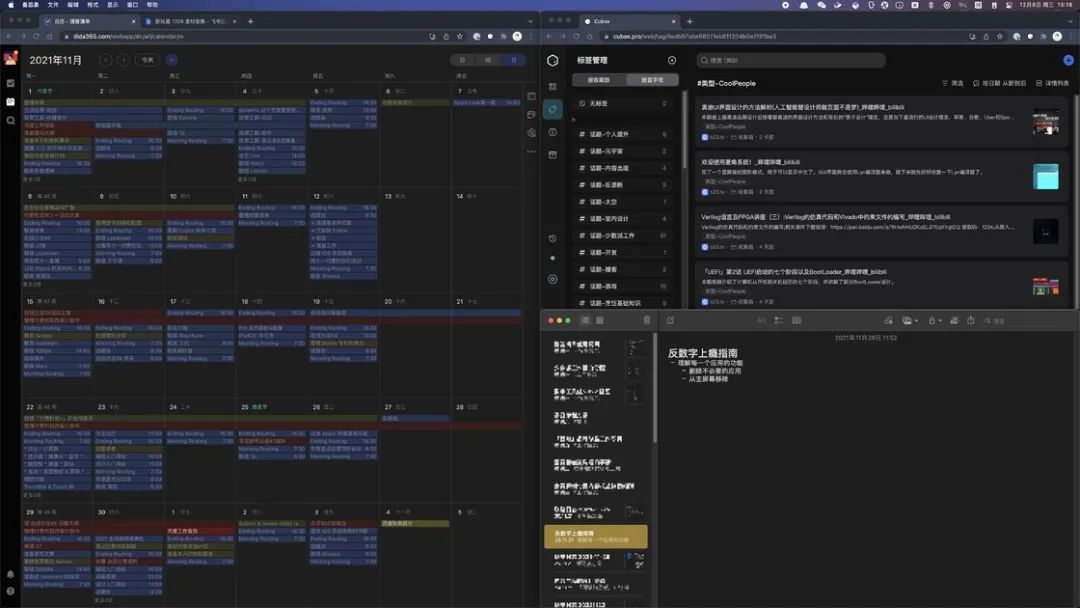Click the Notes link icon left of media menu
The width and height of the screenshot is (1080, 608).
click(x=889, y=320)
